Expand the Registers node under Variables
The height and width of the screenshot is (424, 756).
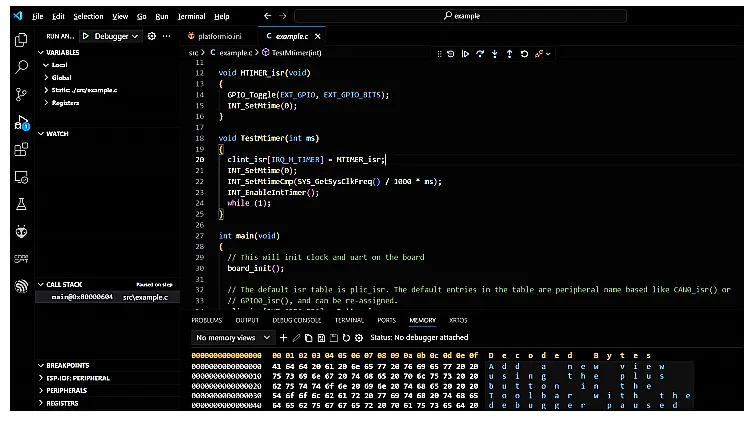click(64, 102)
